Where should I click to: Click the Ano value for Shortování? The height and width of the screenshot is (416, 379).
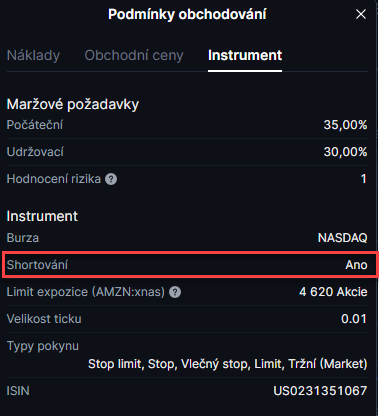pyautogui.click(x=356, y=265)
